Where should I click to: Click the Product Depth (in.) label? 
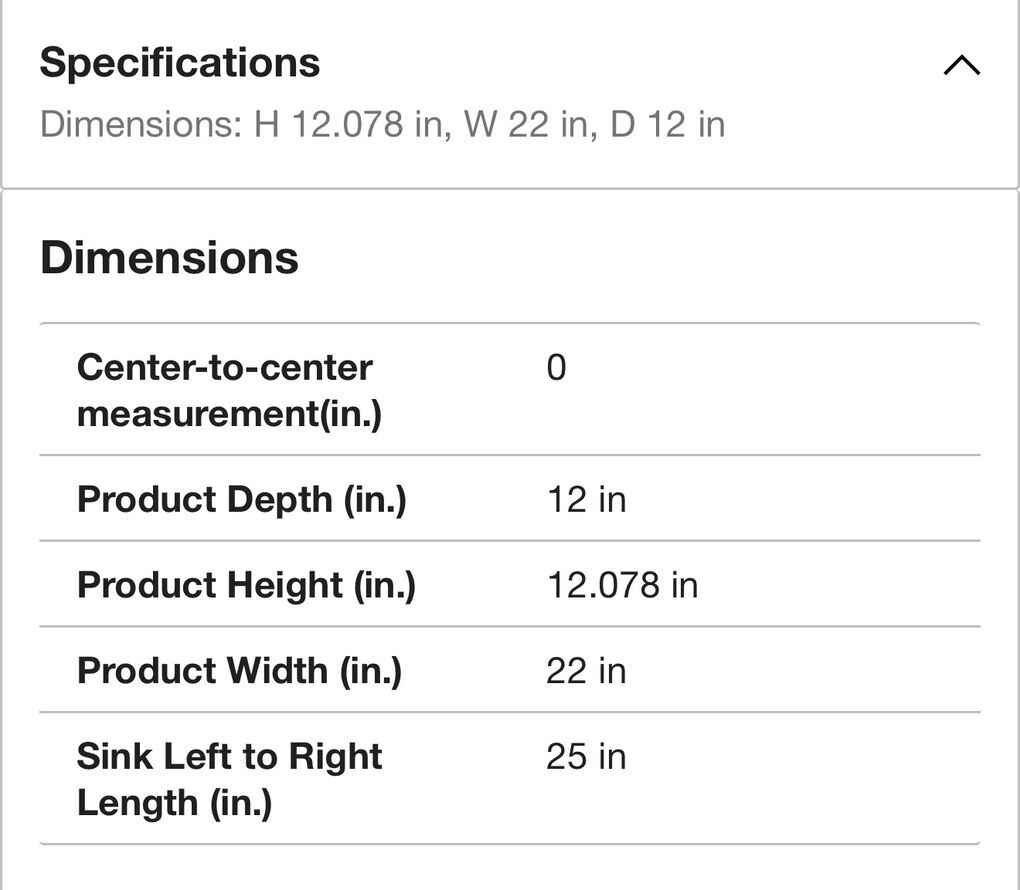pyautogui.click(x=241, y=499)
